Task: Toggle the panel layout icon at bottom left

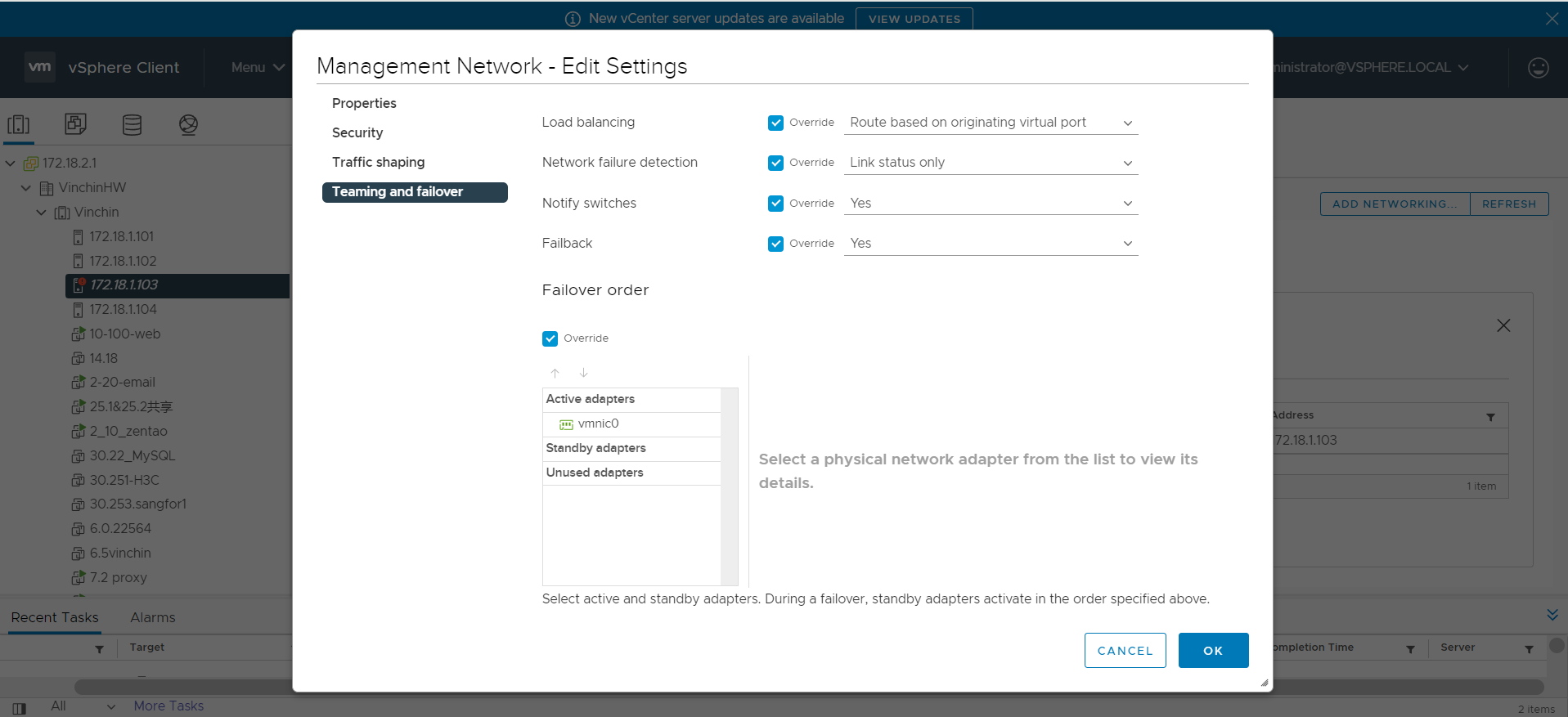Action: (19, 708)
